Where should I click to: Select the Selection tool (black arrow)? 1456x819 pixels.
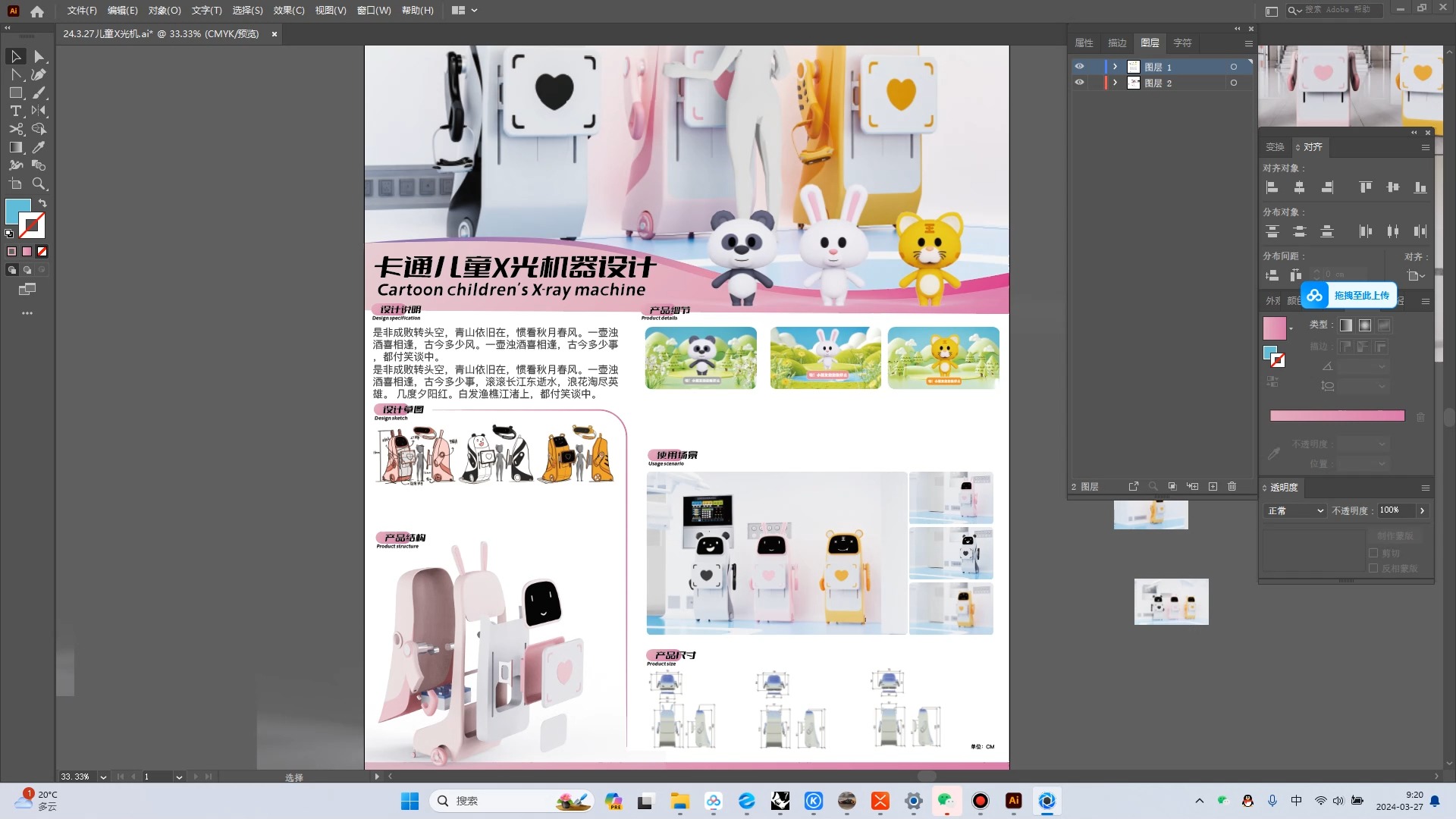tap(15, 57)
